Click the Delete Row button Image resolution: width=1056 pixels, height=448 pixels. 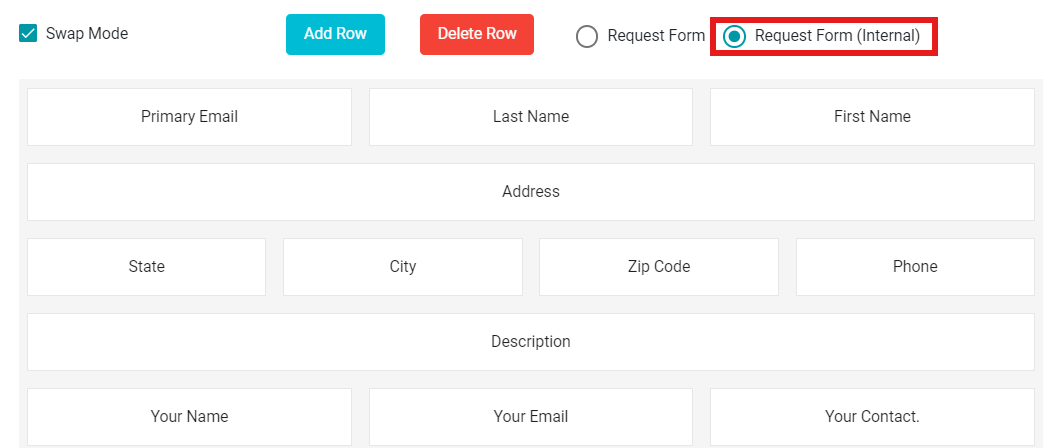click(x=477, y=34)
